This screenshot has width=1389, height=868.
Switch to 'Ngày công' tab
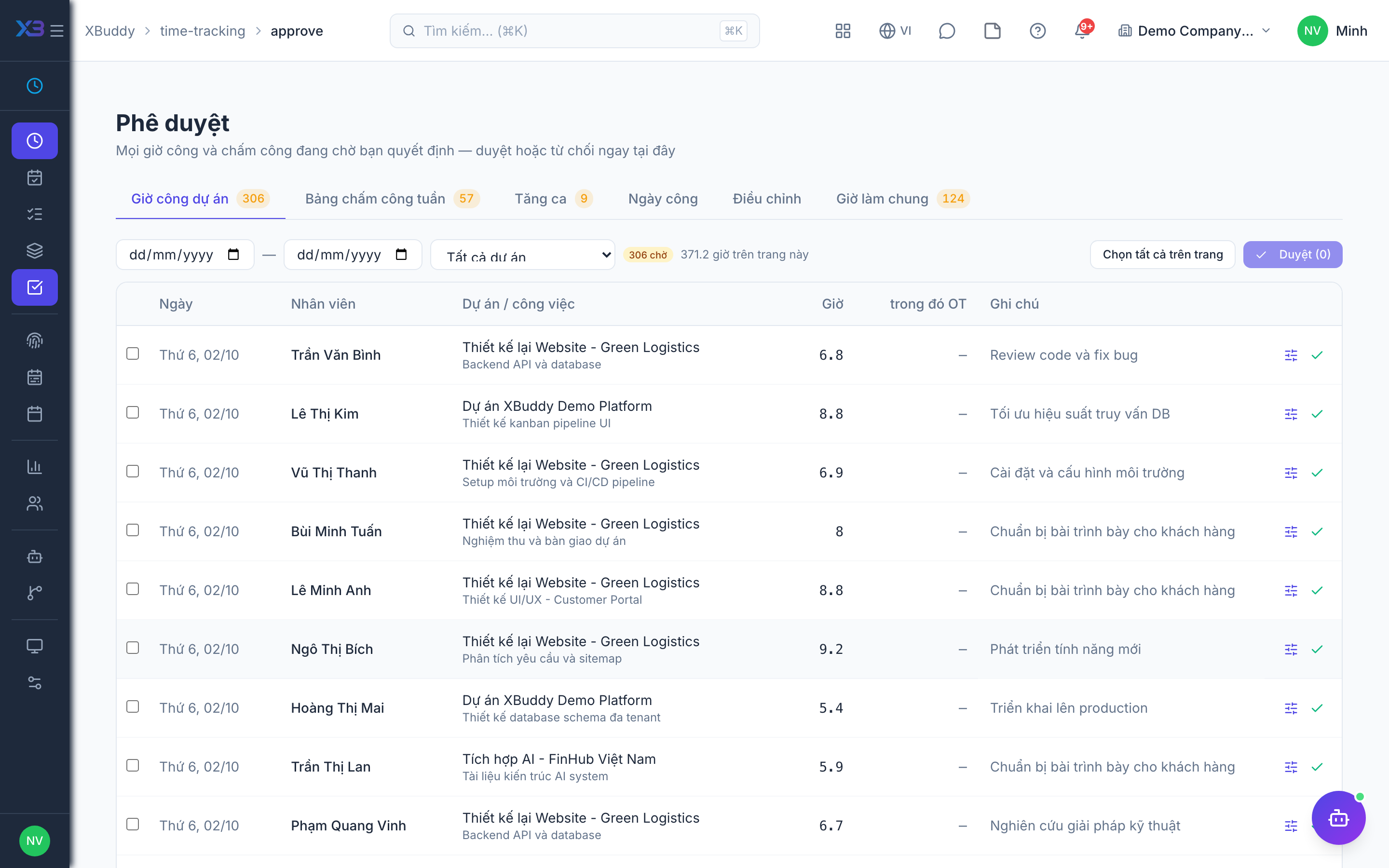pyautogui.click(x=663, y=199)
